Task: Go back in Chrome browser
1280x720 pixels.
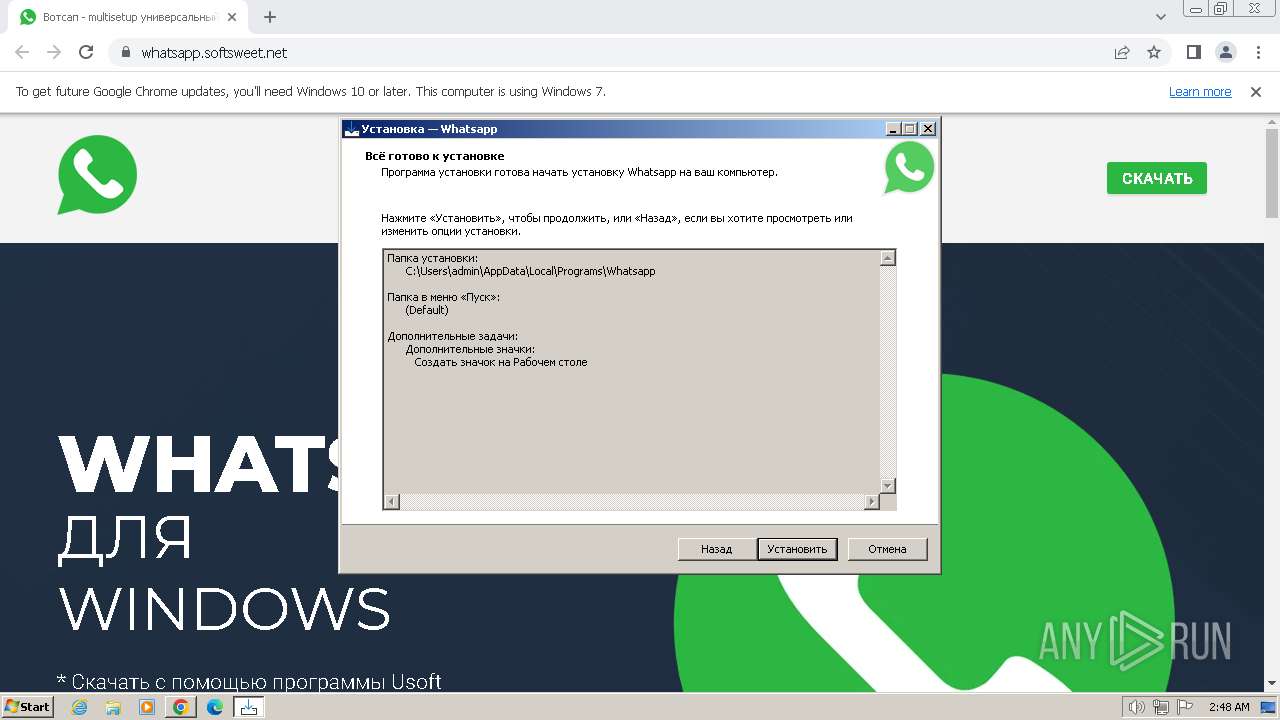Action: pos(22,52)
